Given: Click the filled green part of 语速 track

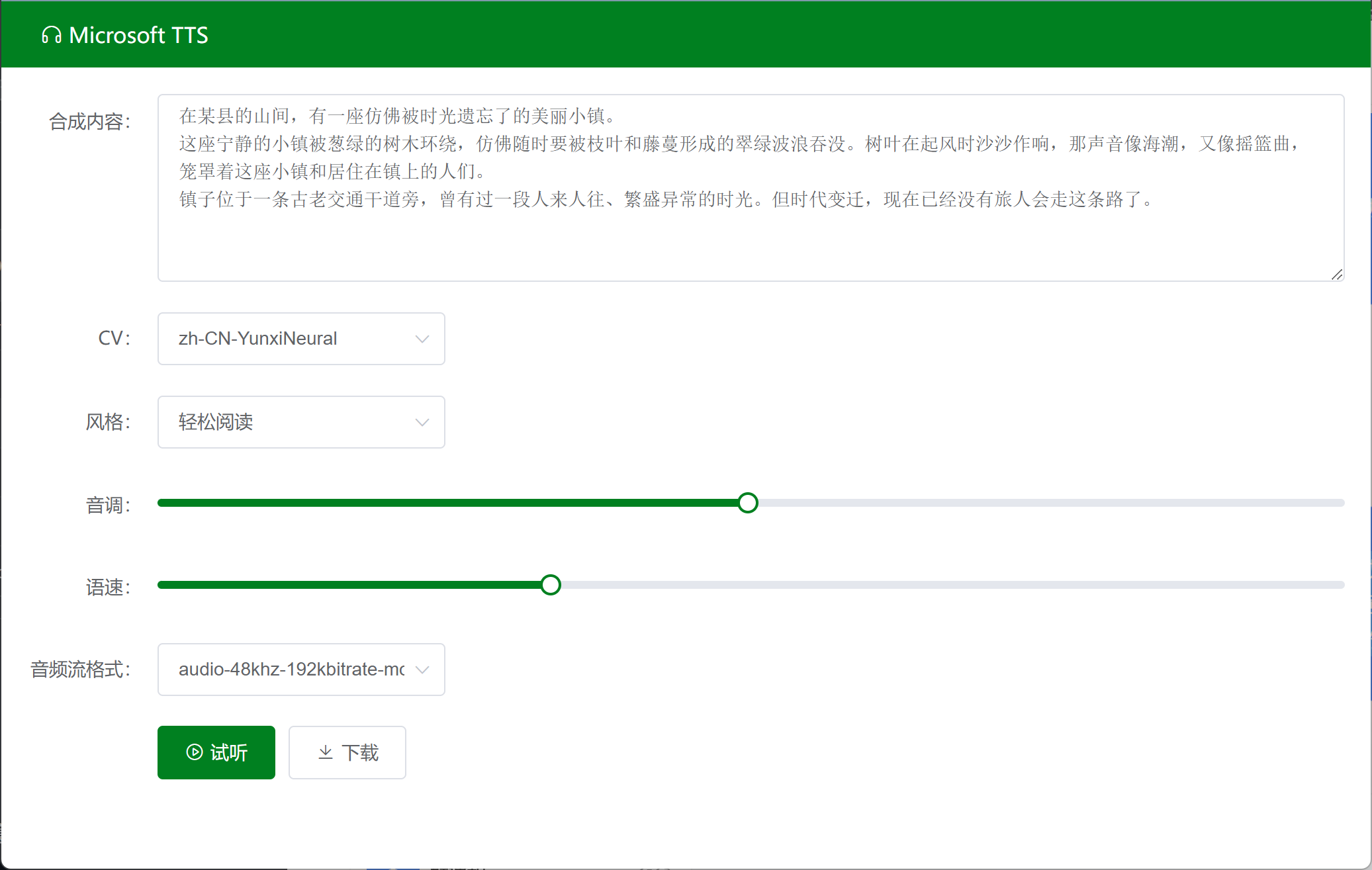Looking at the screenshot, I should click(351, 585).
